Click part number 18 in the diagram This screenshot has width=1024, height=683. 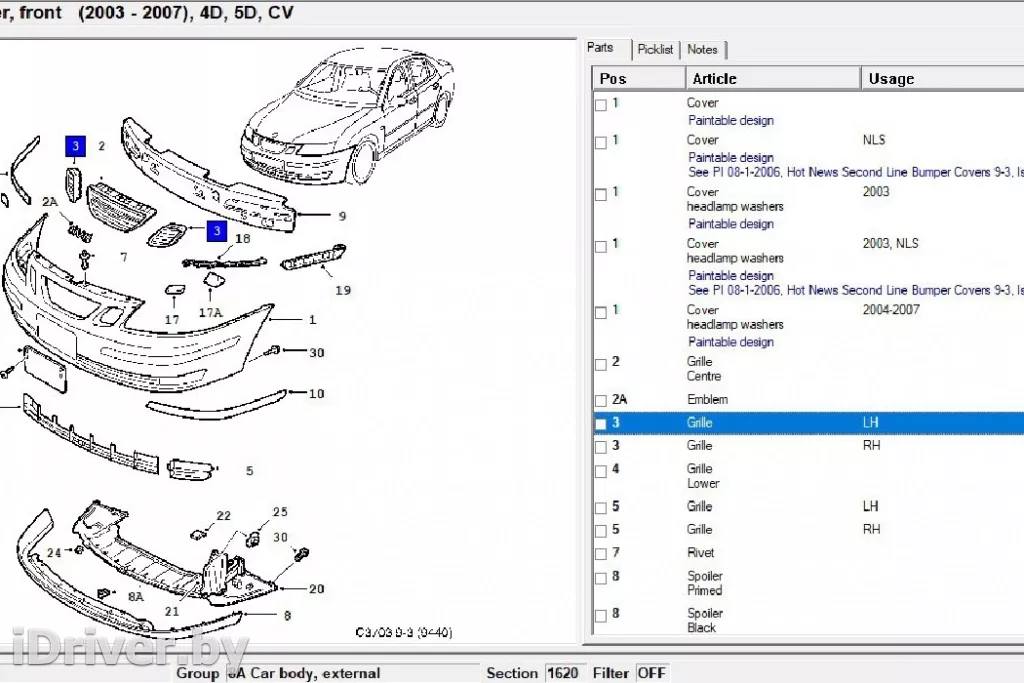coord(243,238)
